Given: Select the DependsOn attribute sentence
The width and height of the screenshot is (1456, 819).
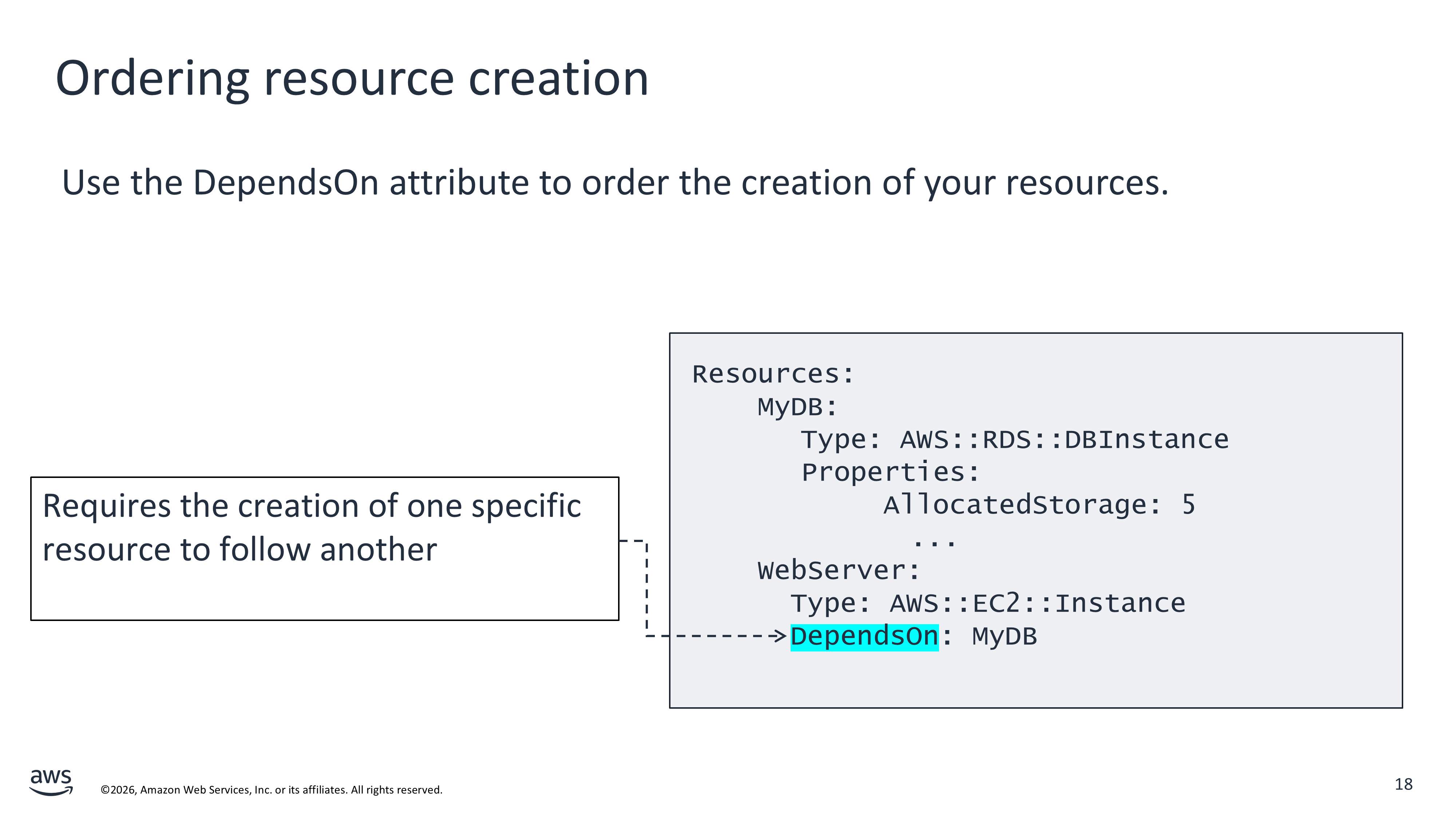Looking at the screenshot, I should (x=614, y=183).
